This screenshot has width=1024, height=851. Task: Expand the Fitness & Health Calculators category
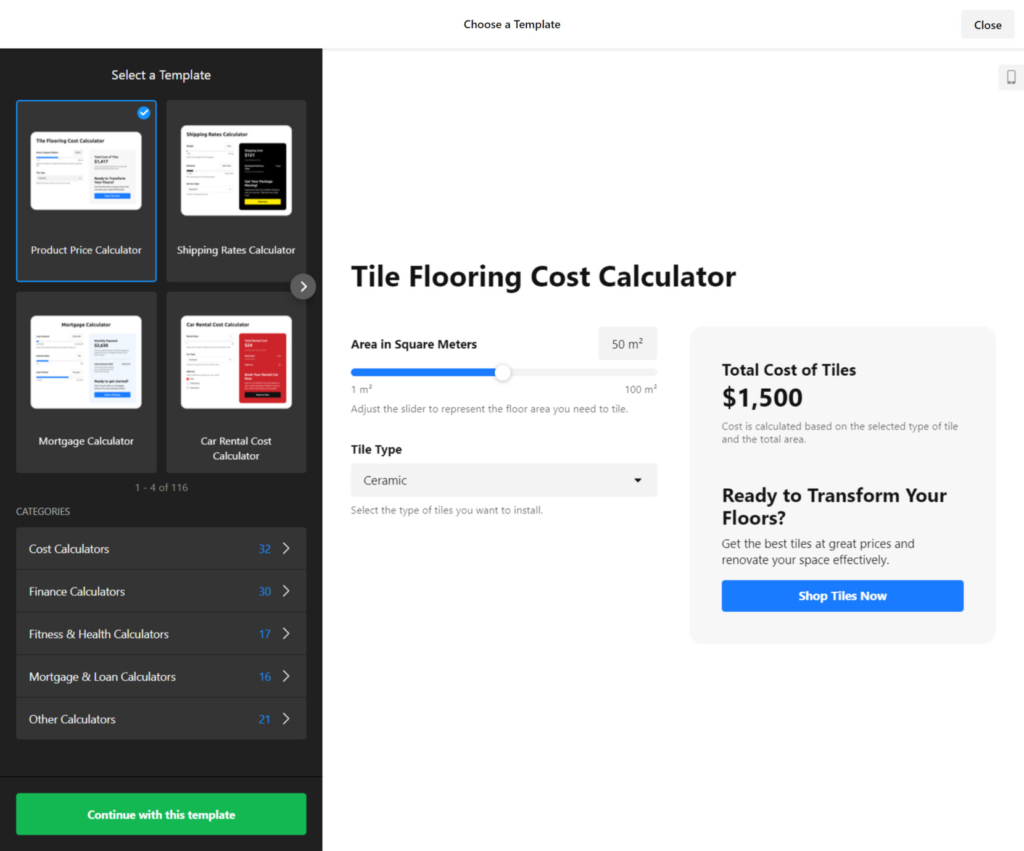tap(160, 633)
